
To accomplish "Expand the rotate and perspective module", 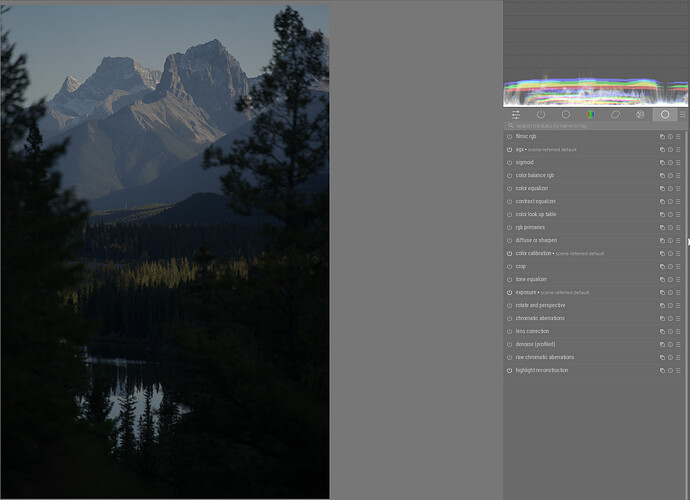I will click(x=540, y=305).
